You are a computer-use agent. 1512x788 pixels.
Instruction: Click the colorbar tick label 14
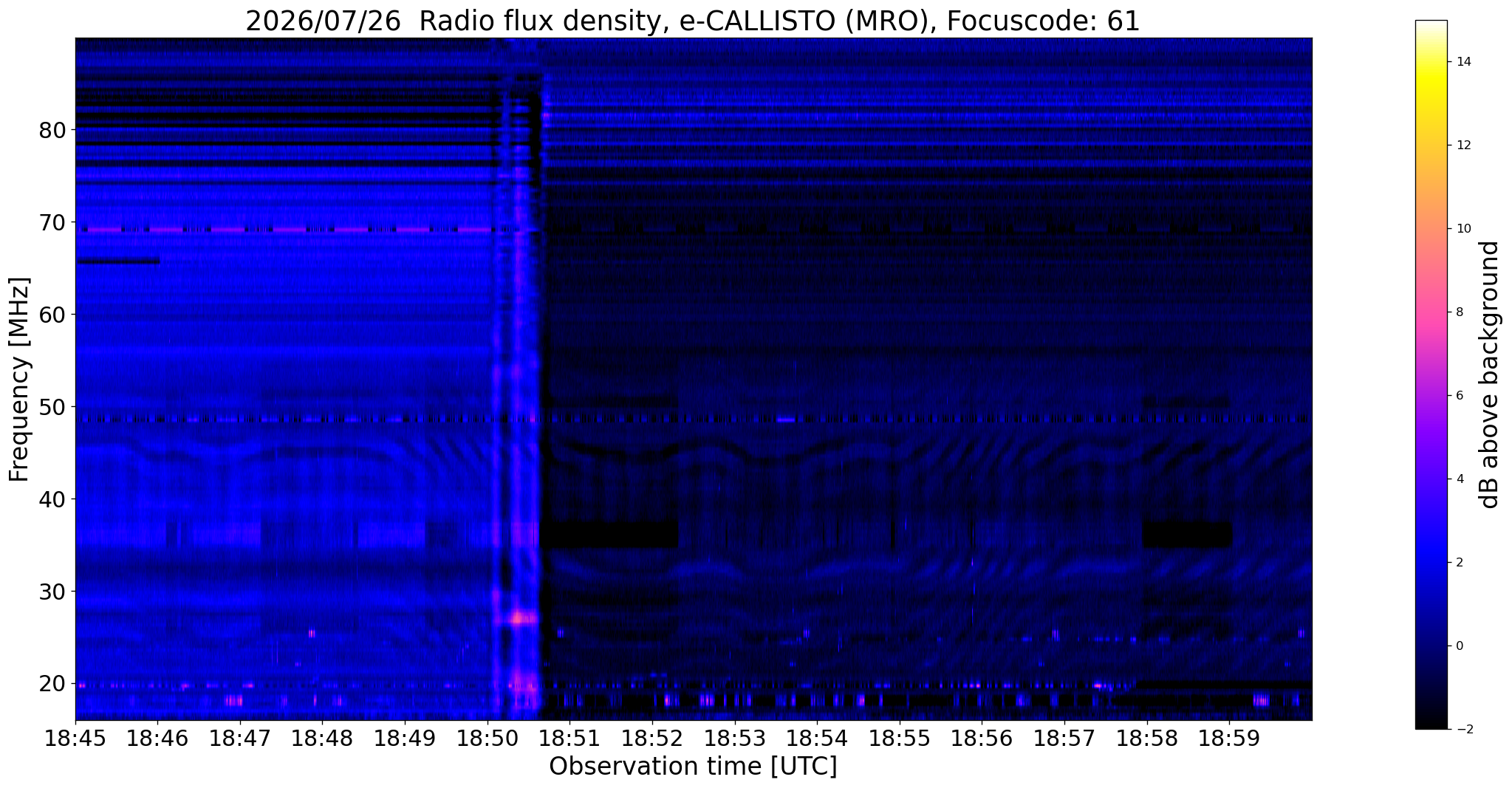[x=1463, y=62]
